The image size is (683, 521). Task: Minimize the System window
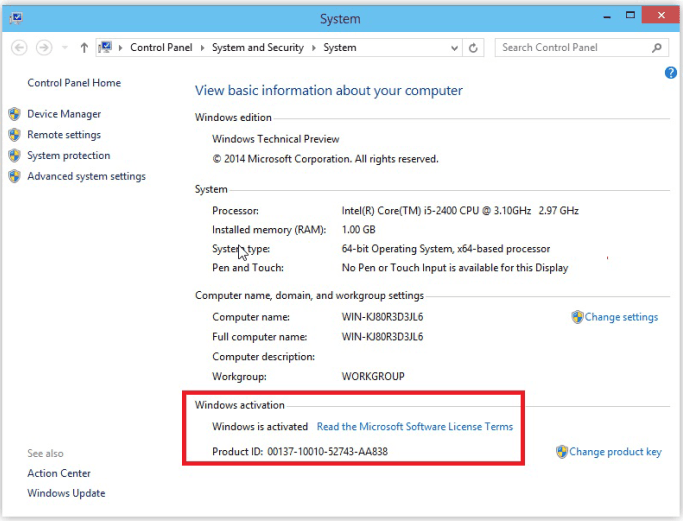pos(607,17)
